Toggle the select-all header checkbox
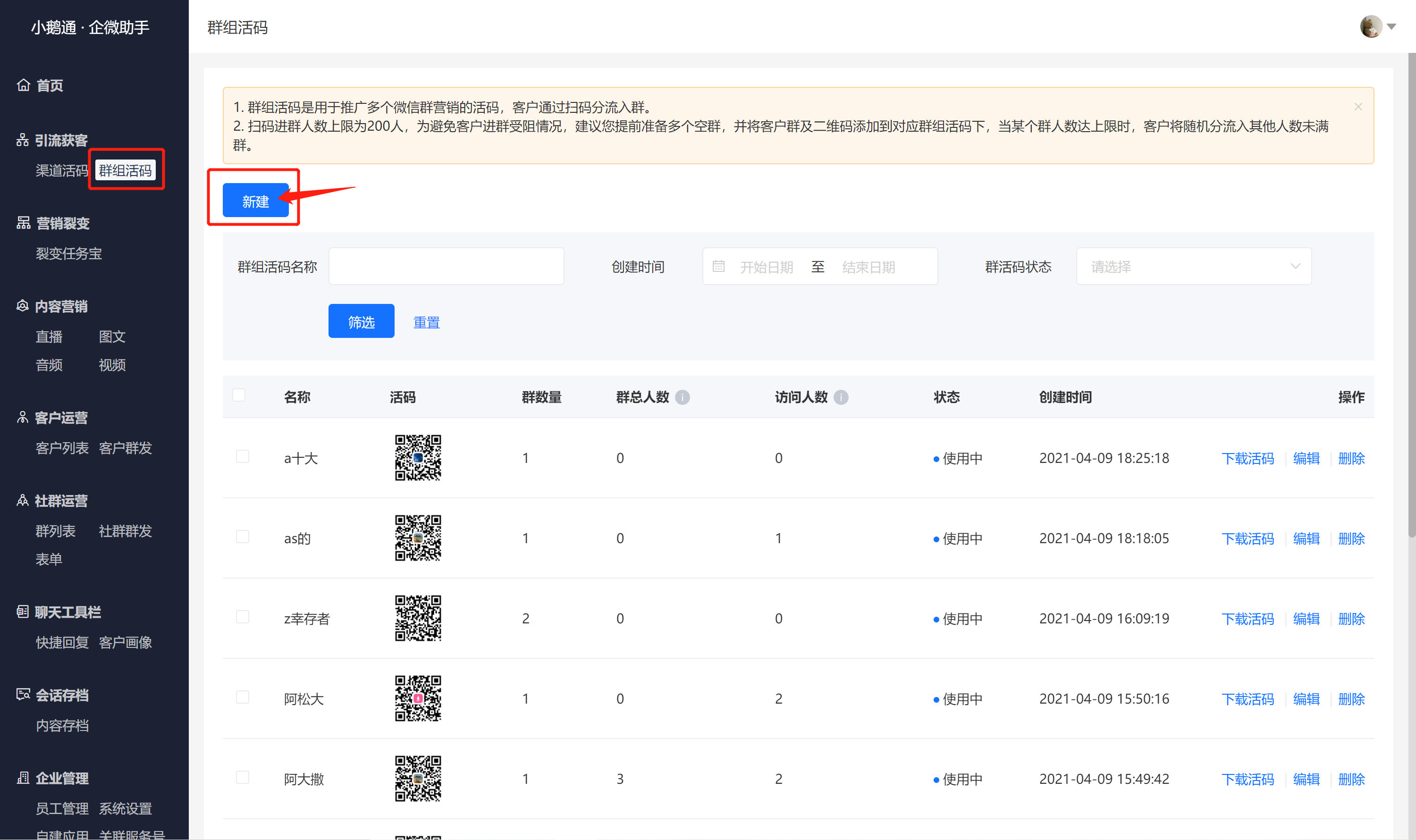This screenshot has height=840, width=1416. (x=239, y=395)
